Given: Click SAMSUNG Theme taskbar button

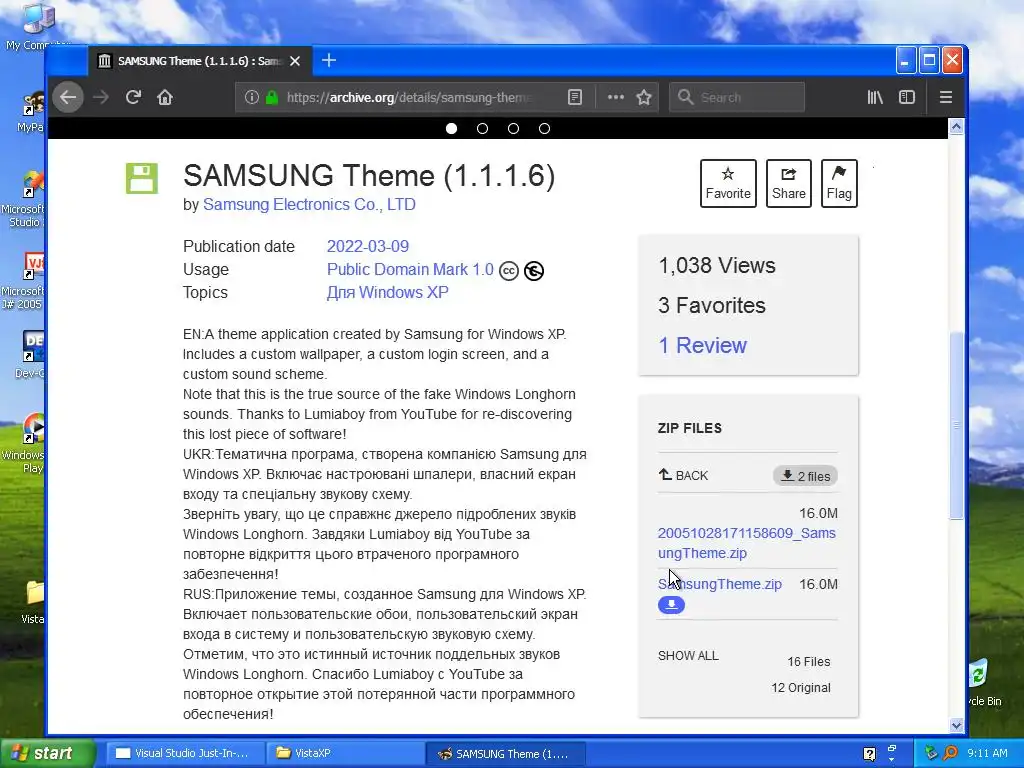Looking at the screenshot, I should click(x=505, y=754).
